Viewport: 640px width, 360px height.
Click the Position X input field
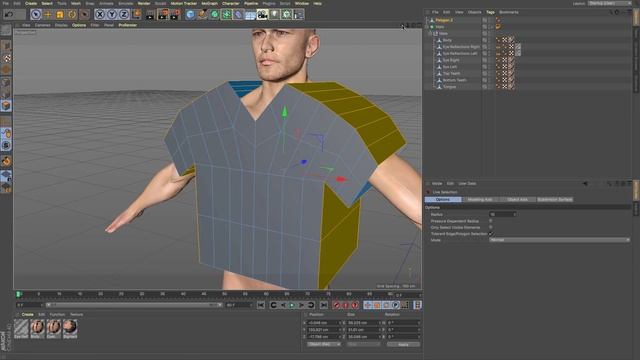tap(324, 323)
